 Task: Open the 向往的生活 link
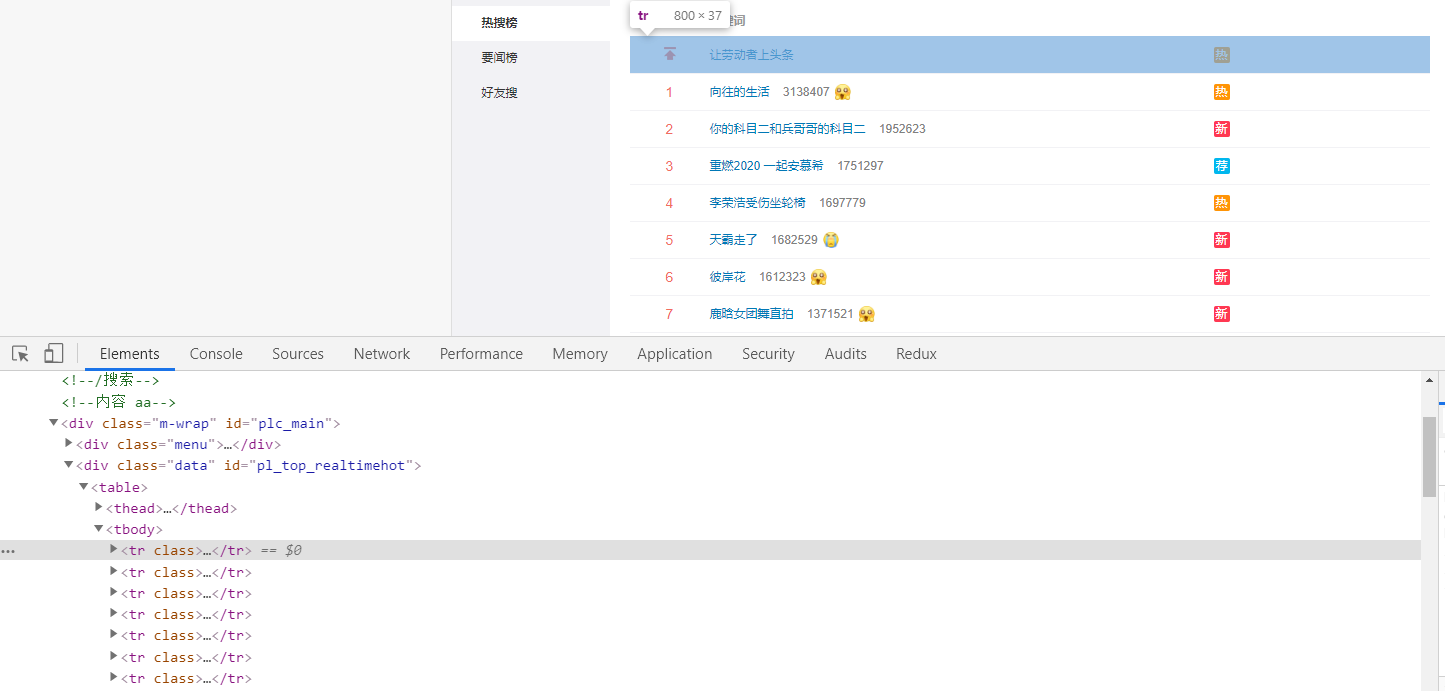[x=740, y=92]
